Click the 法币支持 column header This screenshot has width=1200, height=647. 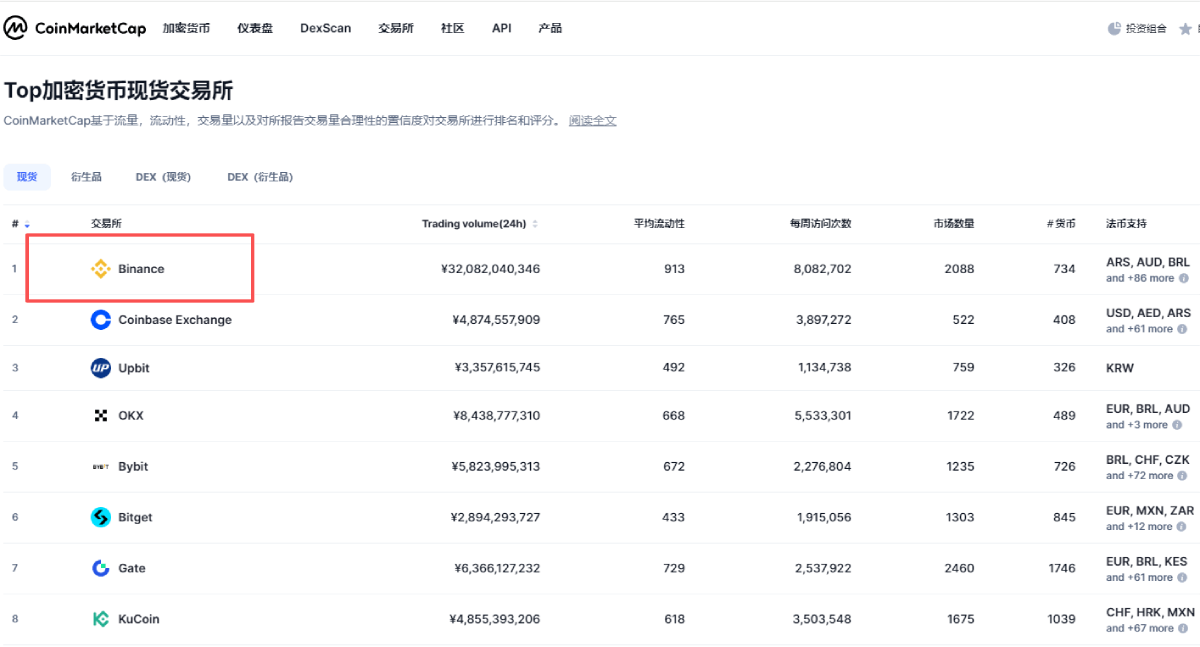pyautogui.click(x=1126, y=224)
